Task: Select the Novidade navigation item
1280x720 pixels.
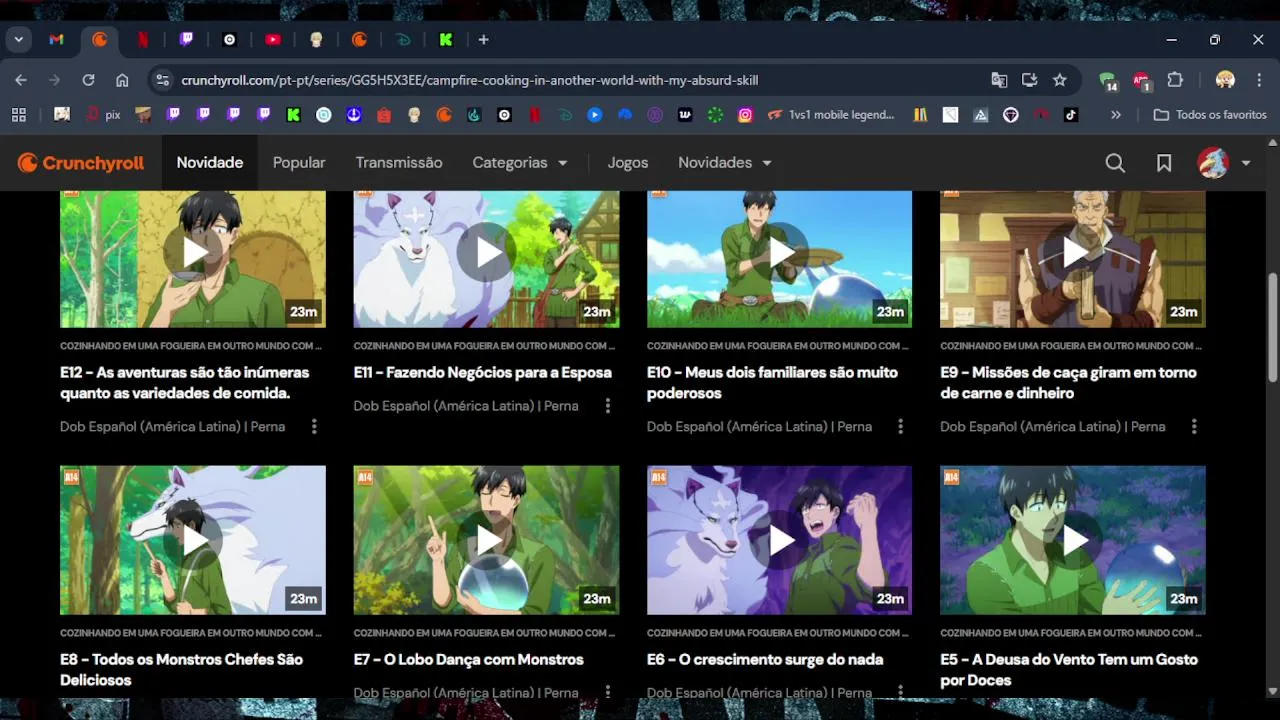Action: pos(210,163)
